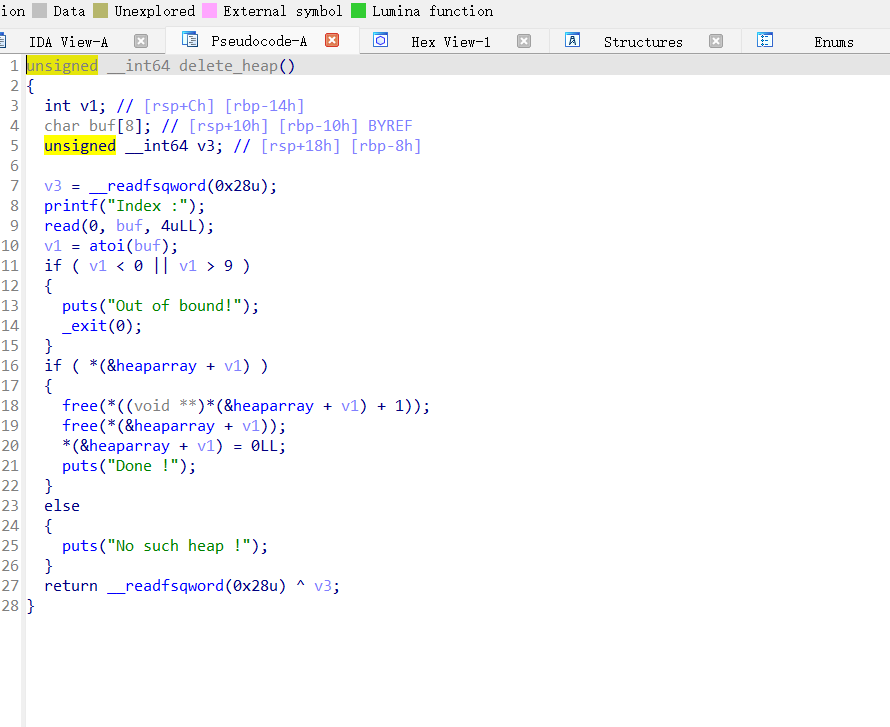Click the __readfsqword call on line 7
The width and height of the screenshot is (890, 727).
click(147, 186)
